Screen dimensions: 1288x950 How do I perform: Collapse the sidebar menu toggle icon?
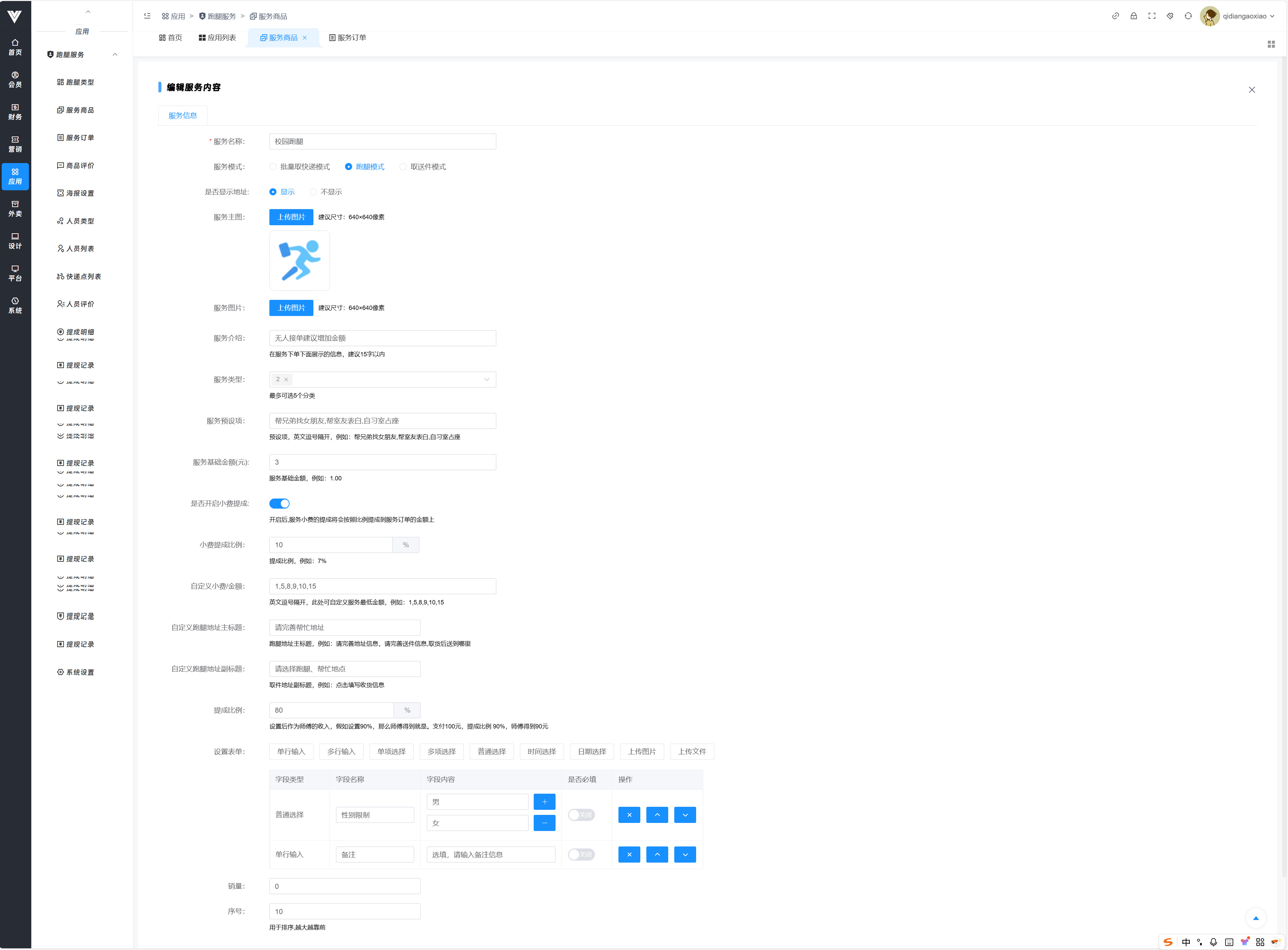147,16
